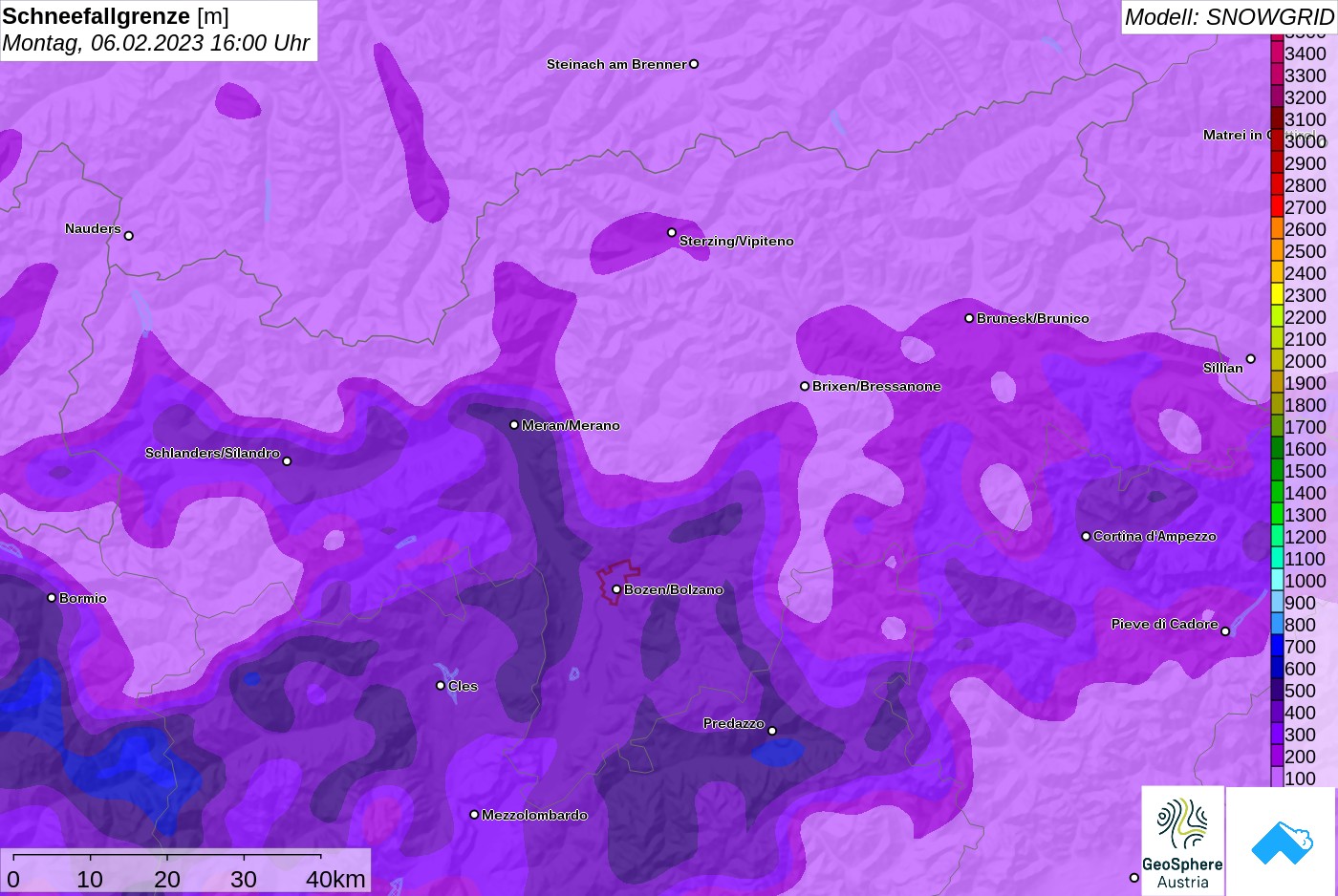Screen dimensions: 1338x896
Task: Click the legend value 2900
Action: click(1306, 163)
